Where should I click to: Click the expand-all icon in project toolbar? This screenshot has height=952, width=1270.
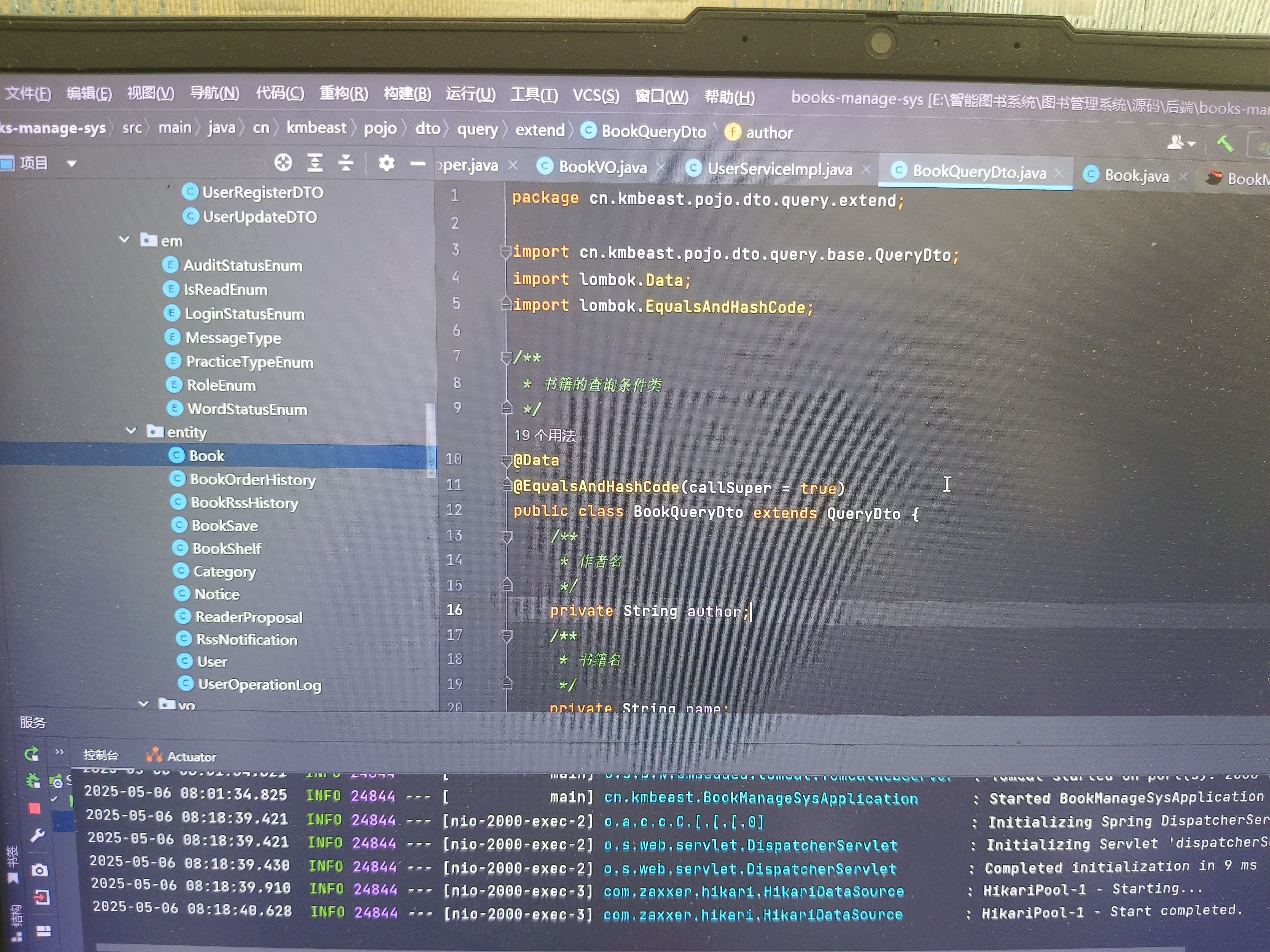pos(315,164)
